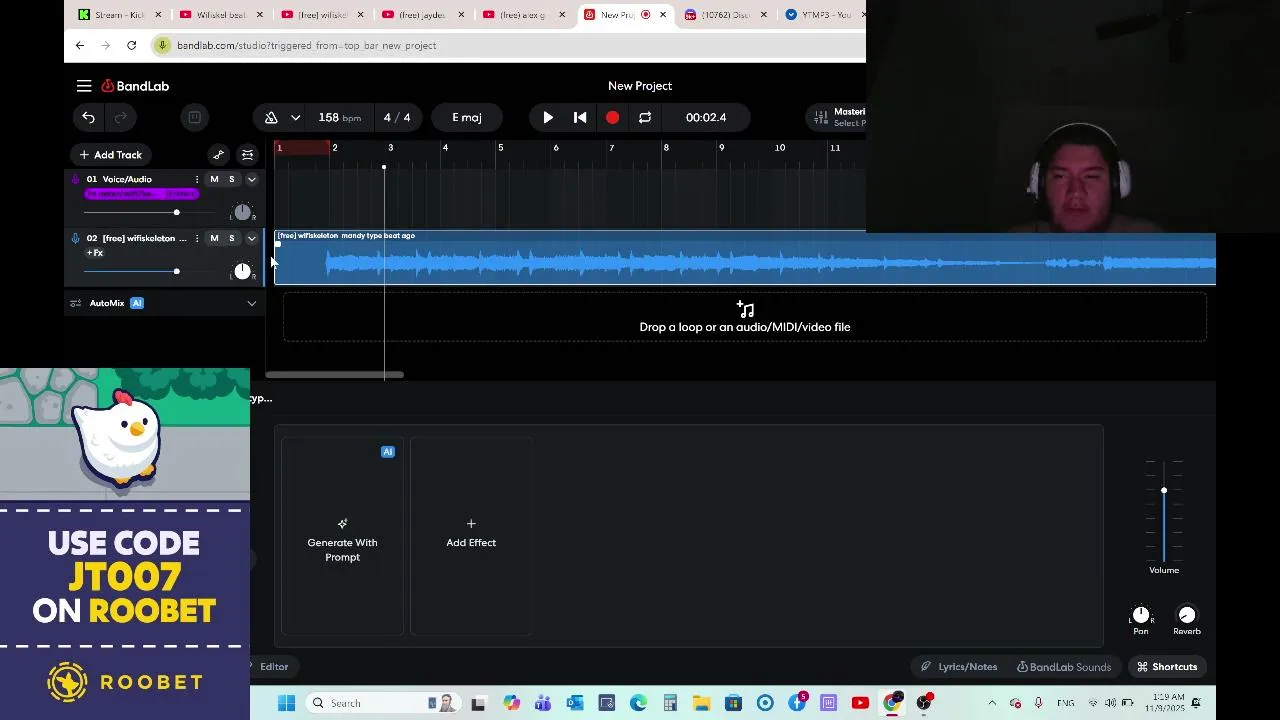Image resolution: width=1280 pixels, height=720 pixels.
Task: Click the Pan knob in effects panel
Action: tap(1141, 615)
